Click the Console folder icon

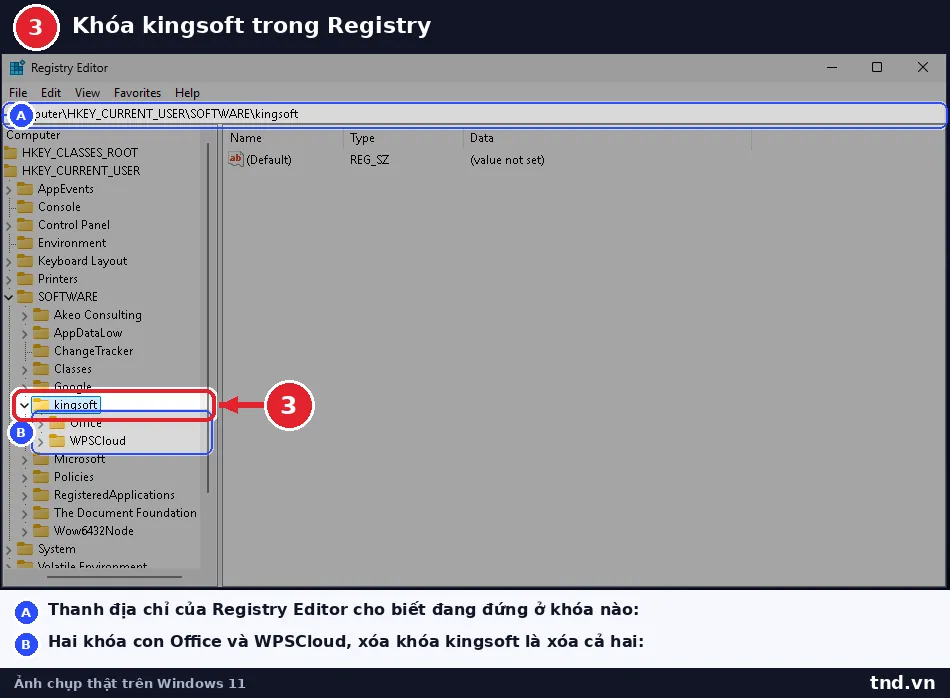(x=25, y=207)
